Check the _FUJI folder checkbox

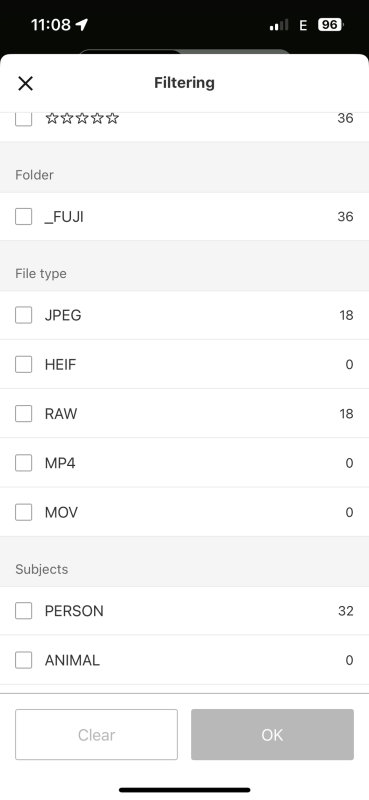pos(23,216)
